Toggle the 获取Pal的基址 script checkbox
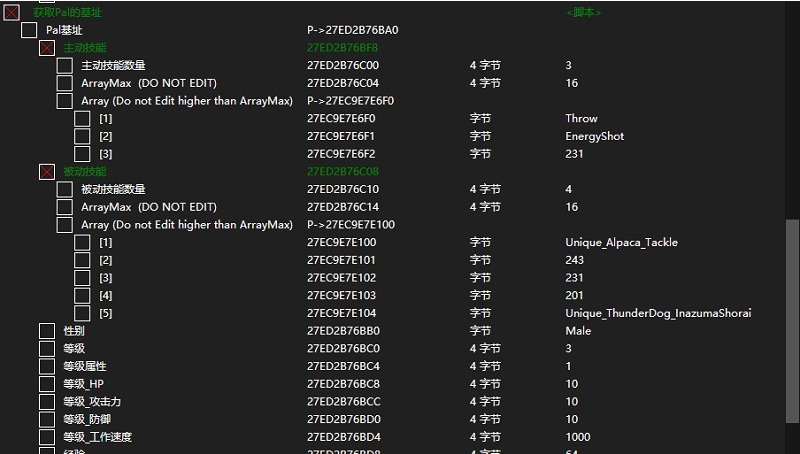Screen dimensions: 800x454 [11, 12]
